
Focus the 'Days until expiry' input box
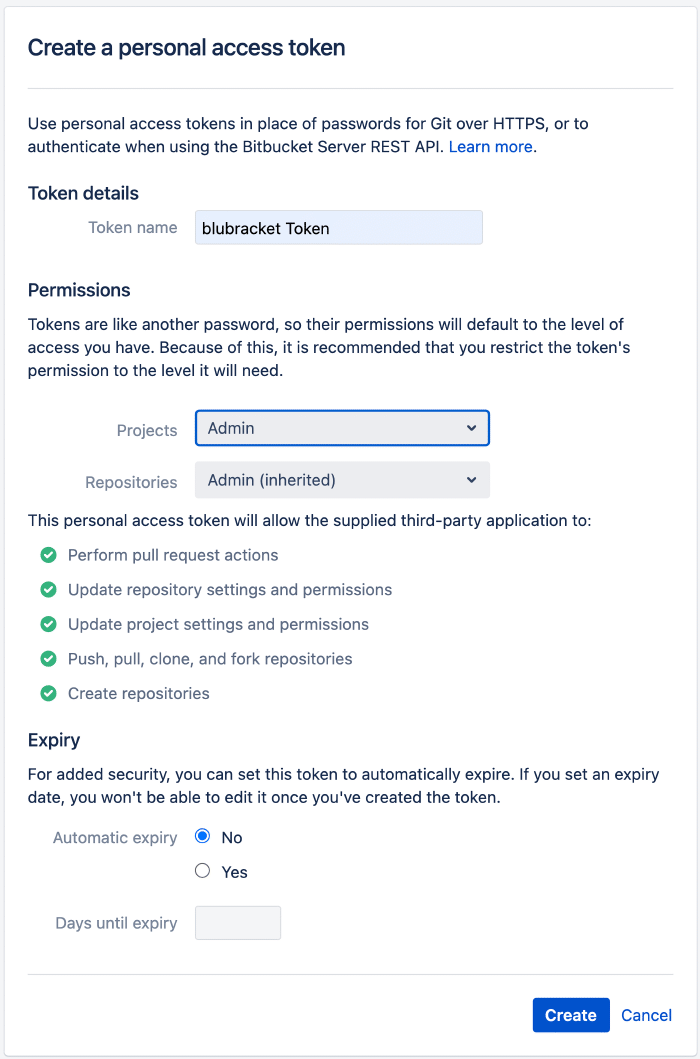237,922
